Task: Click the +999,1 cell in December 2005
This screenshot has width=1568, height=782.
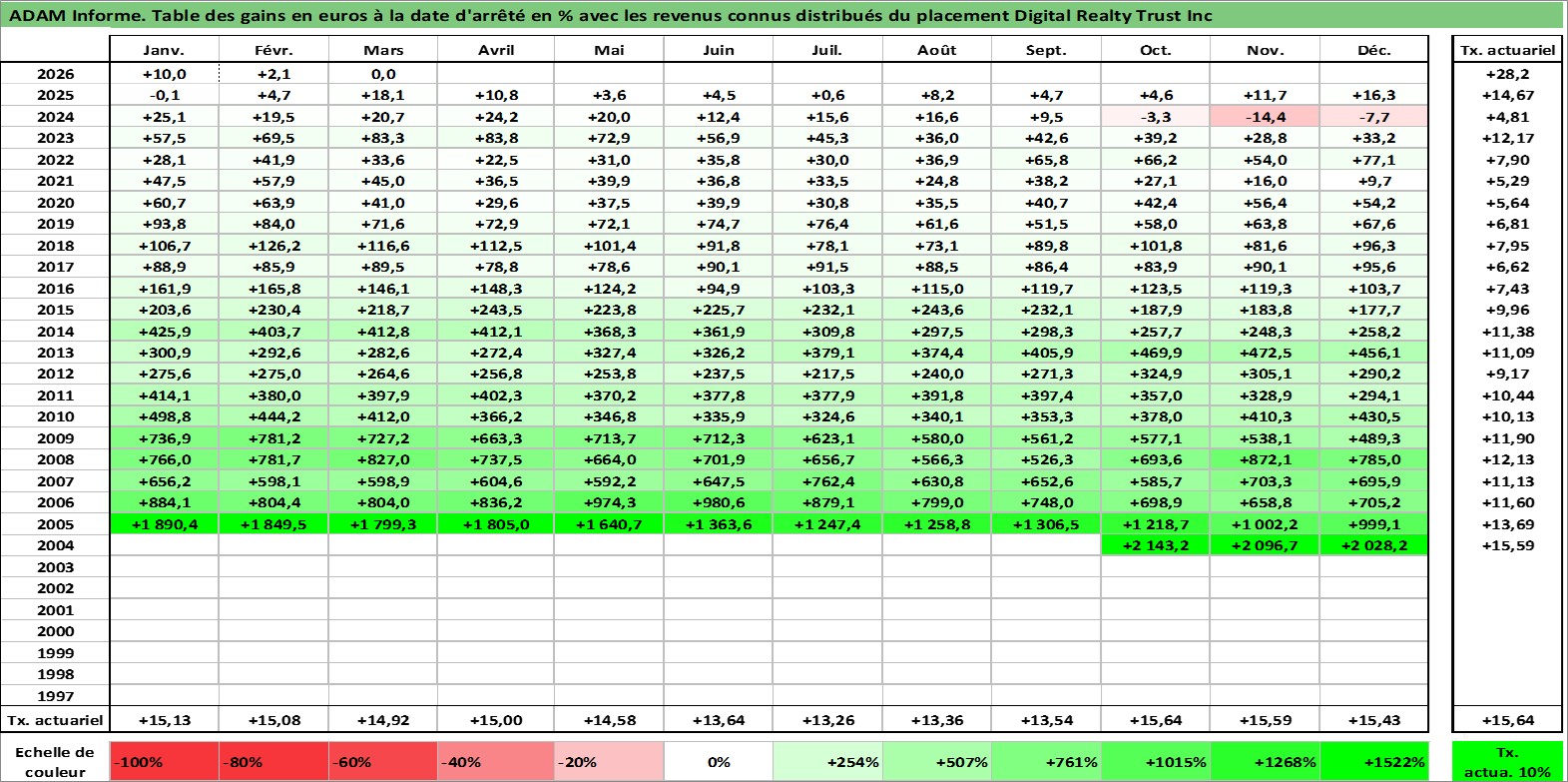Action: 1374,524
